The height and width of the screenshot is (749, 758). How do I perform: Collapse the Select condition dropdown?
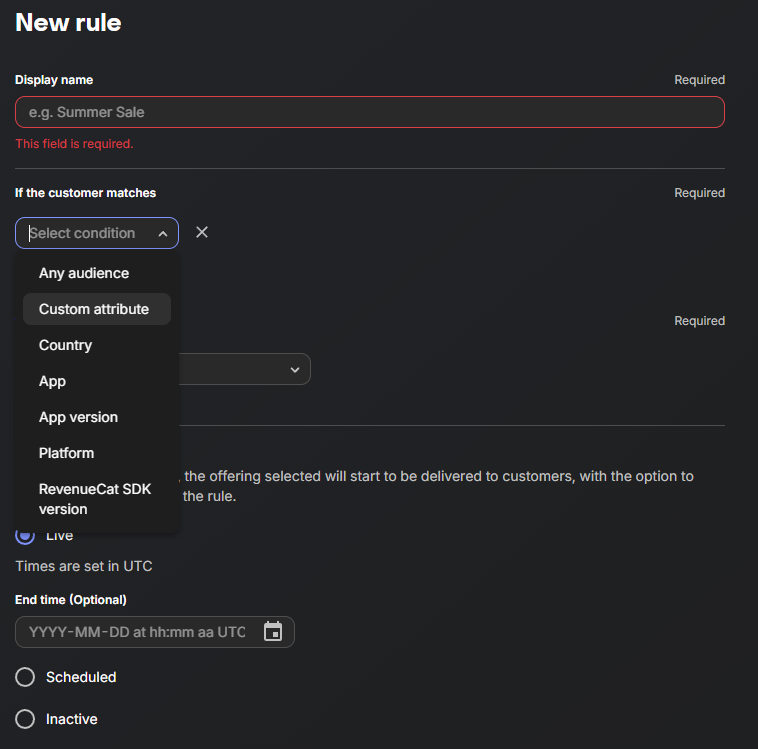click(163, 234)
